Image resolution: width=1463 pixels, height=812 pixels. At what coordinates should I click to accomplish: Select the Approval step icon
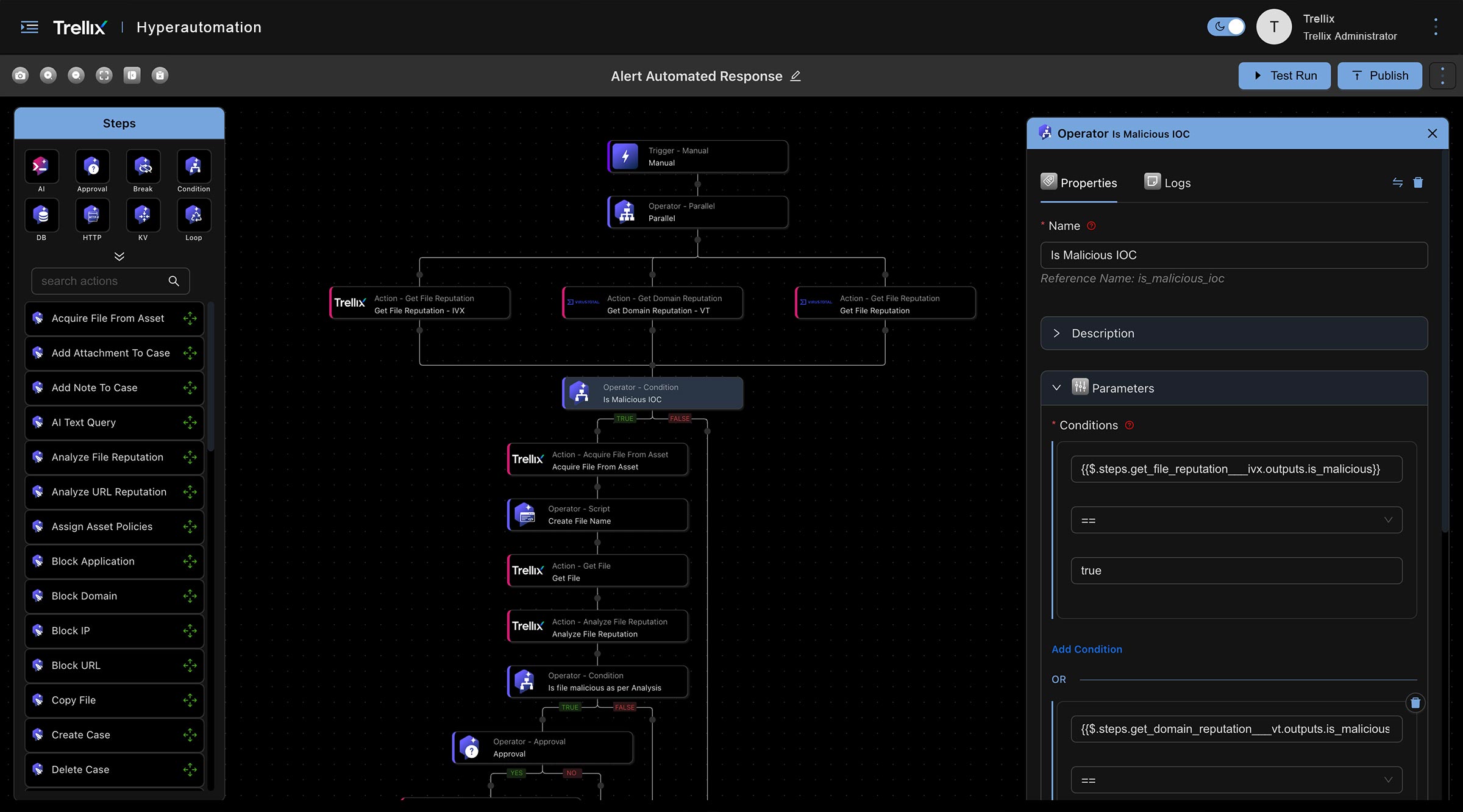tap(92, 166)
